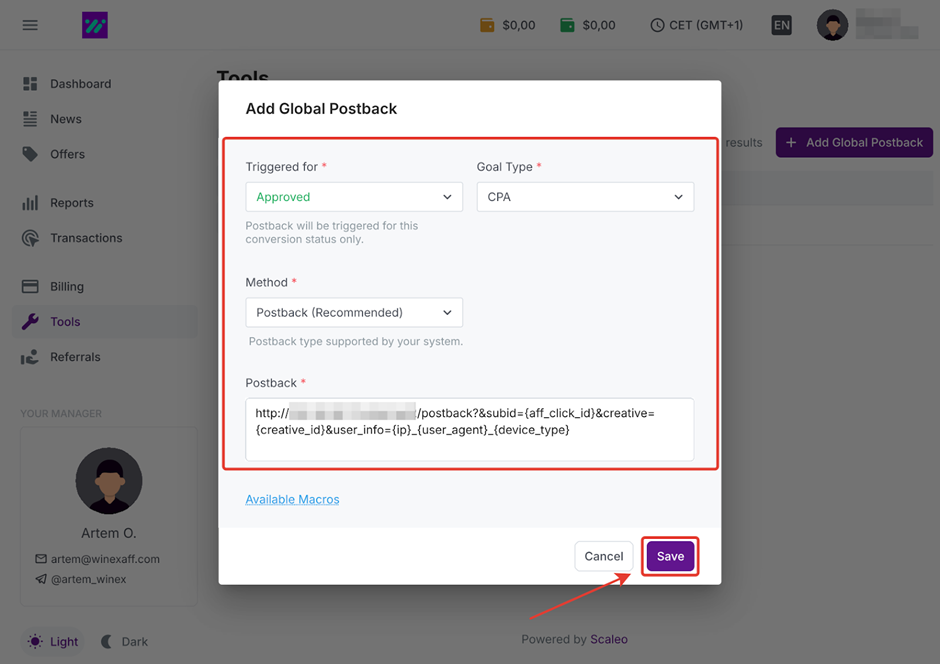Go to Offers in sidebar

click(67, 154)
